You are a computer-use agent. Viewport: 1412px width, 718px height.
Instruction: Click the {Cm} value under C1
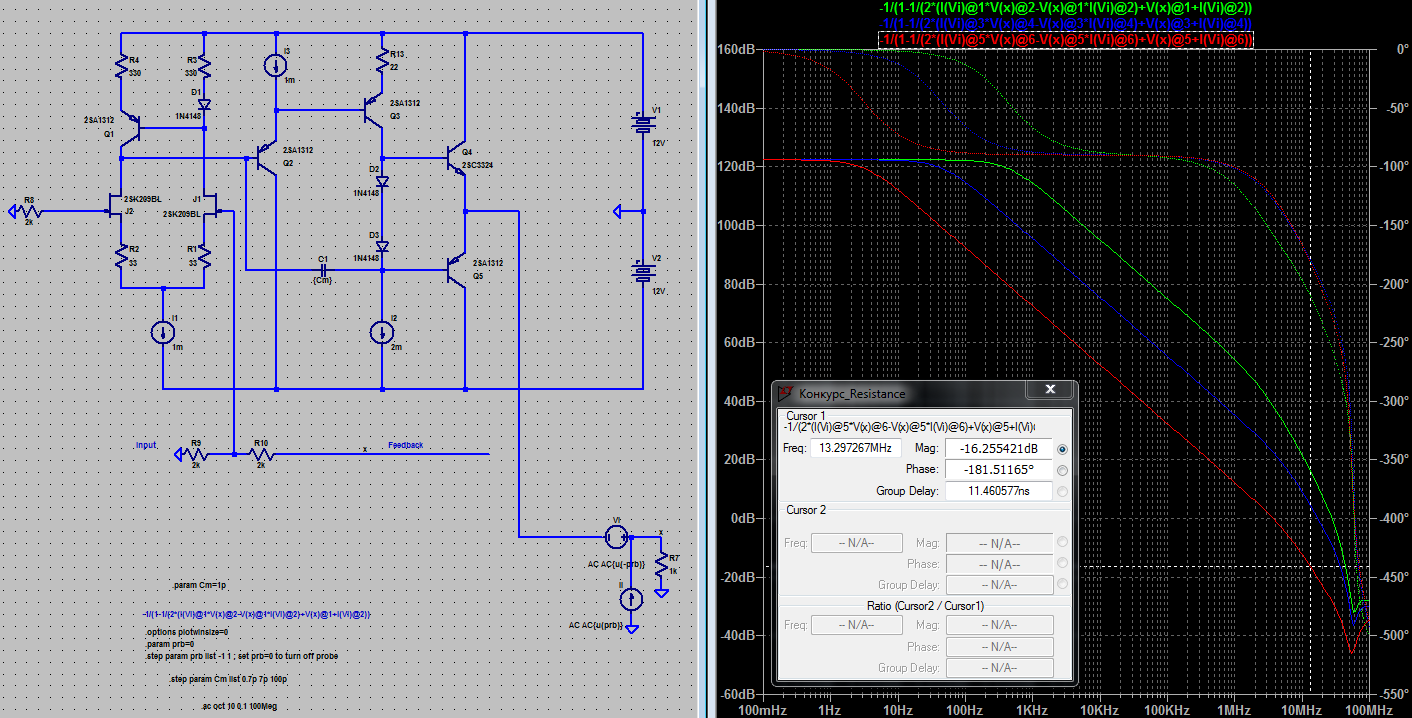point(322,281)
